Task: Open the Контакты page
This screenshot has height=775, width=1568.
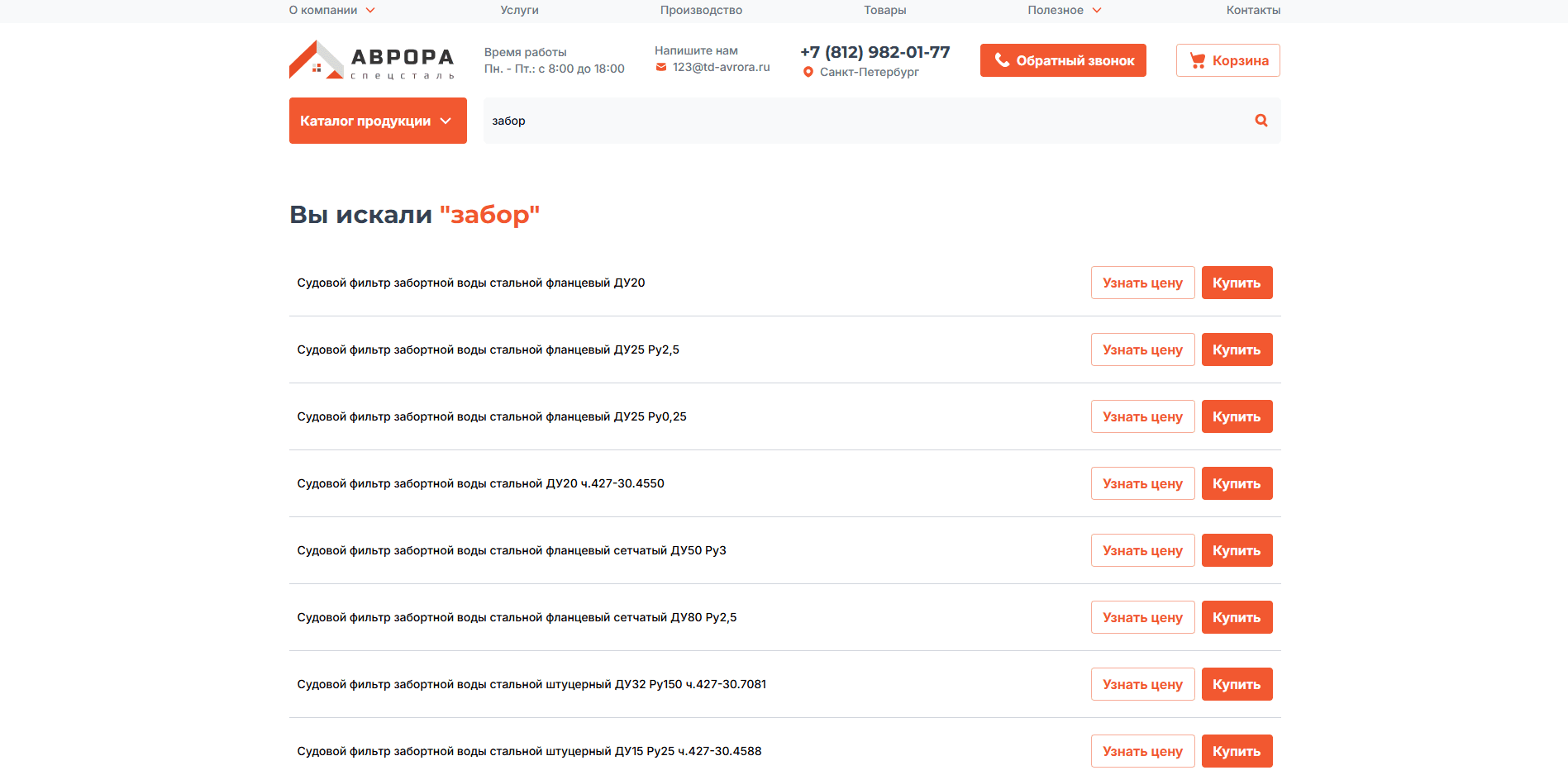Action: (1252, 11)
